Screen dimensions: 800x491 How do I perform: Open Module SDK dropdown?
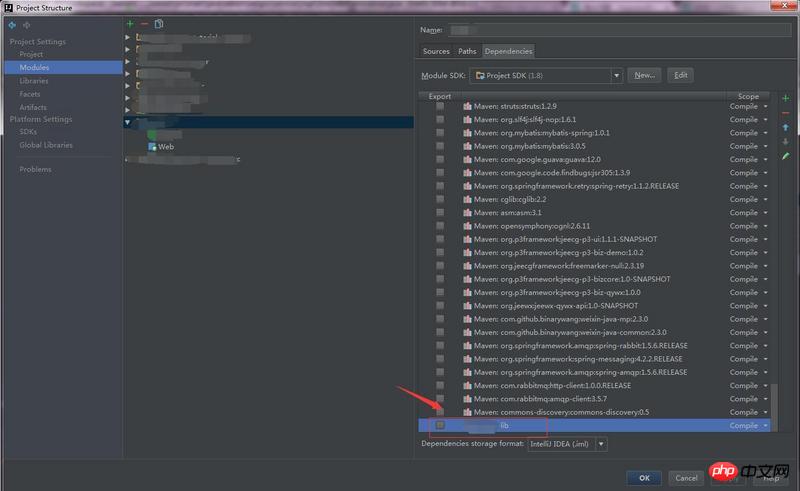616,76
